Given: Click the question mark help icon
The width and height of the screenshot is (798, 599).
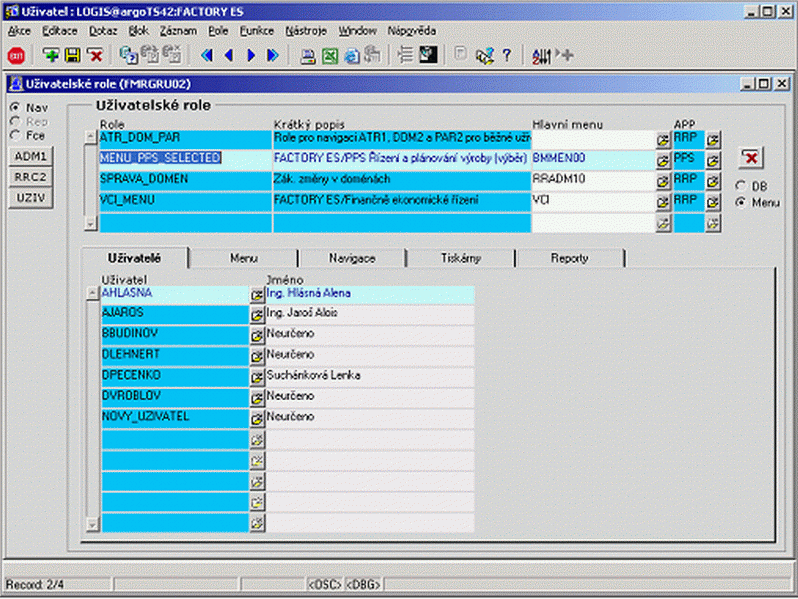Looking at the screenshot, I should point(506,55).
